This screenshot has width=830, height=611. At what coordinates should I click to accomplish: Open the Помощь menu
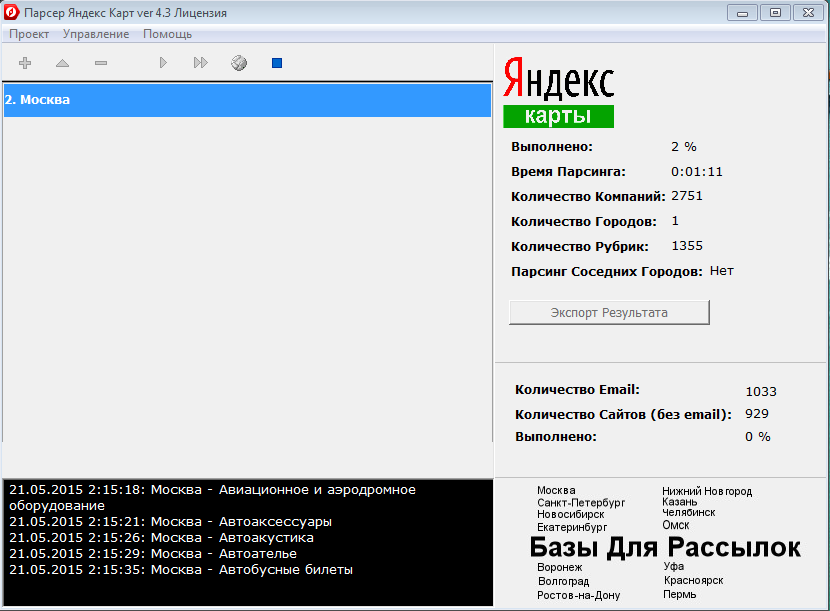pos(167,34)
